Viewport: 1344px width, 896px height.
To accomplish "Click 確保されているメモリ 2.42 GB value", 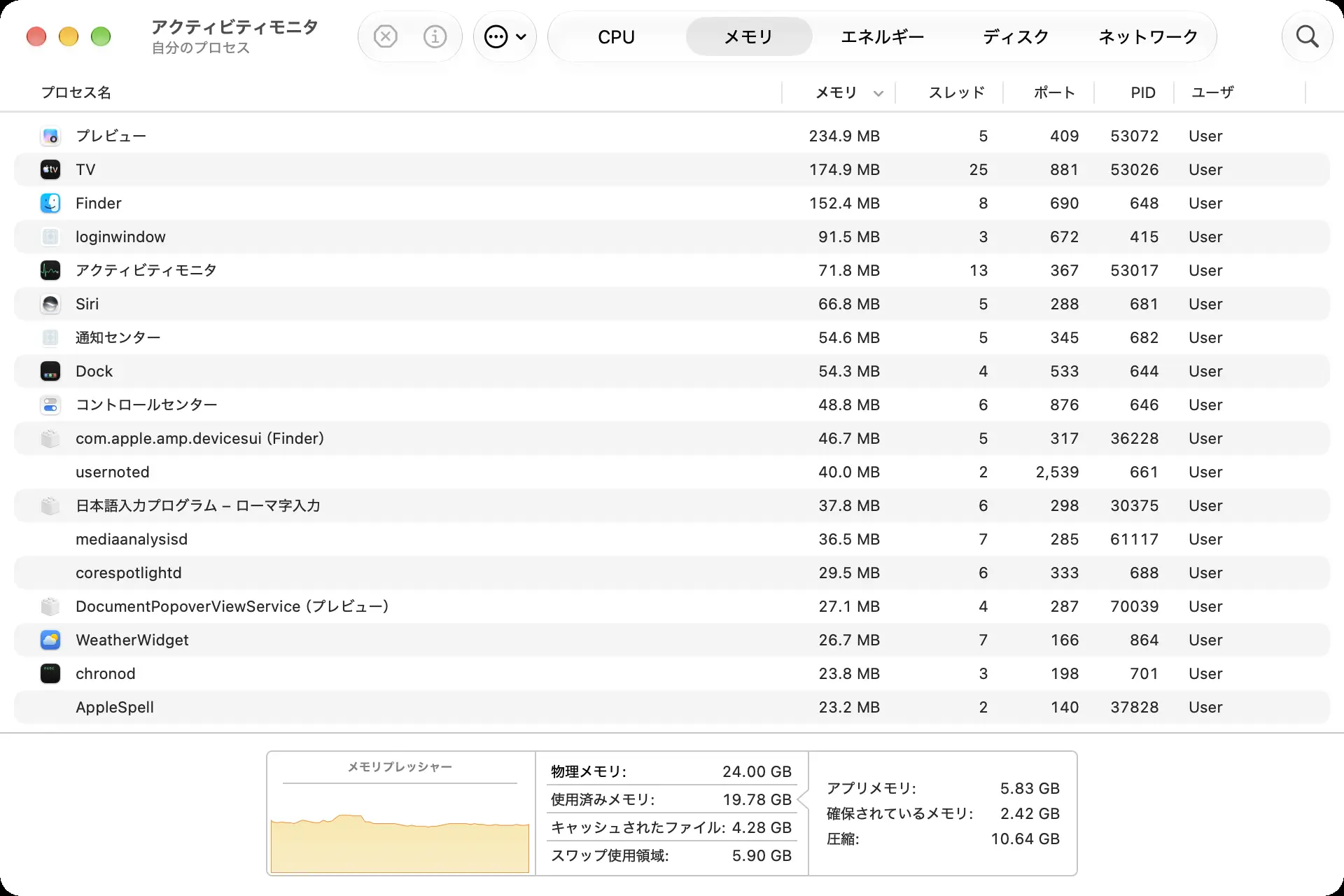I will [1030, 813].
